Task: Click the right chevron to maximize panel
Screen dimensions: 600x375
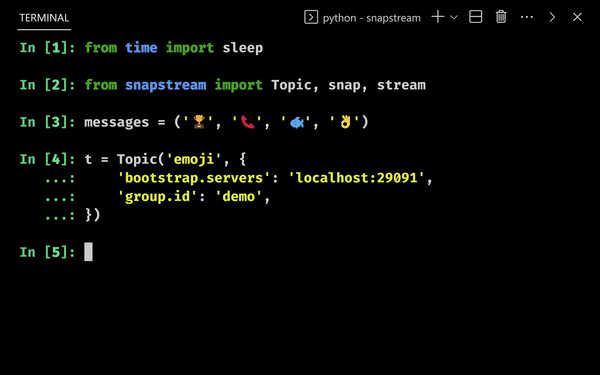Action: 552,17
